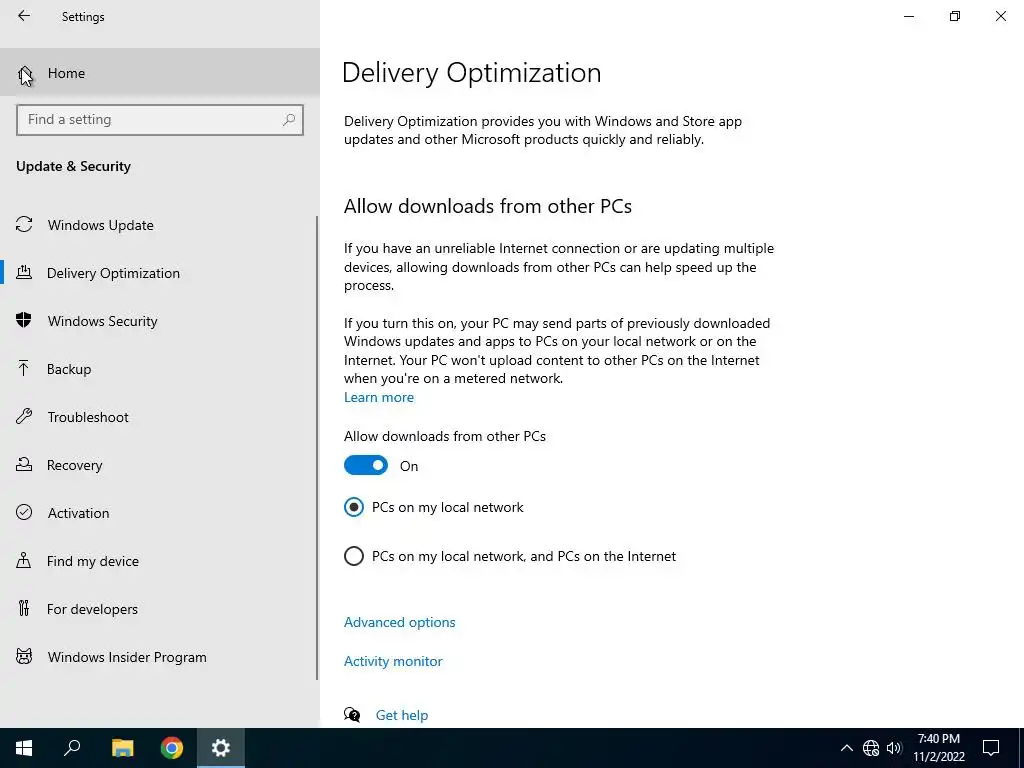The image size is (1024, 768).
Task: Go to Settings Home
Action: pyautogui.click(x=160, y=72)
